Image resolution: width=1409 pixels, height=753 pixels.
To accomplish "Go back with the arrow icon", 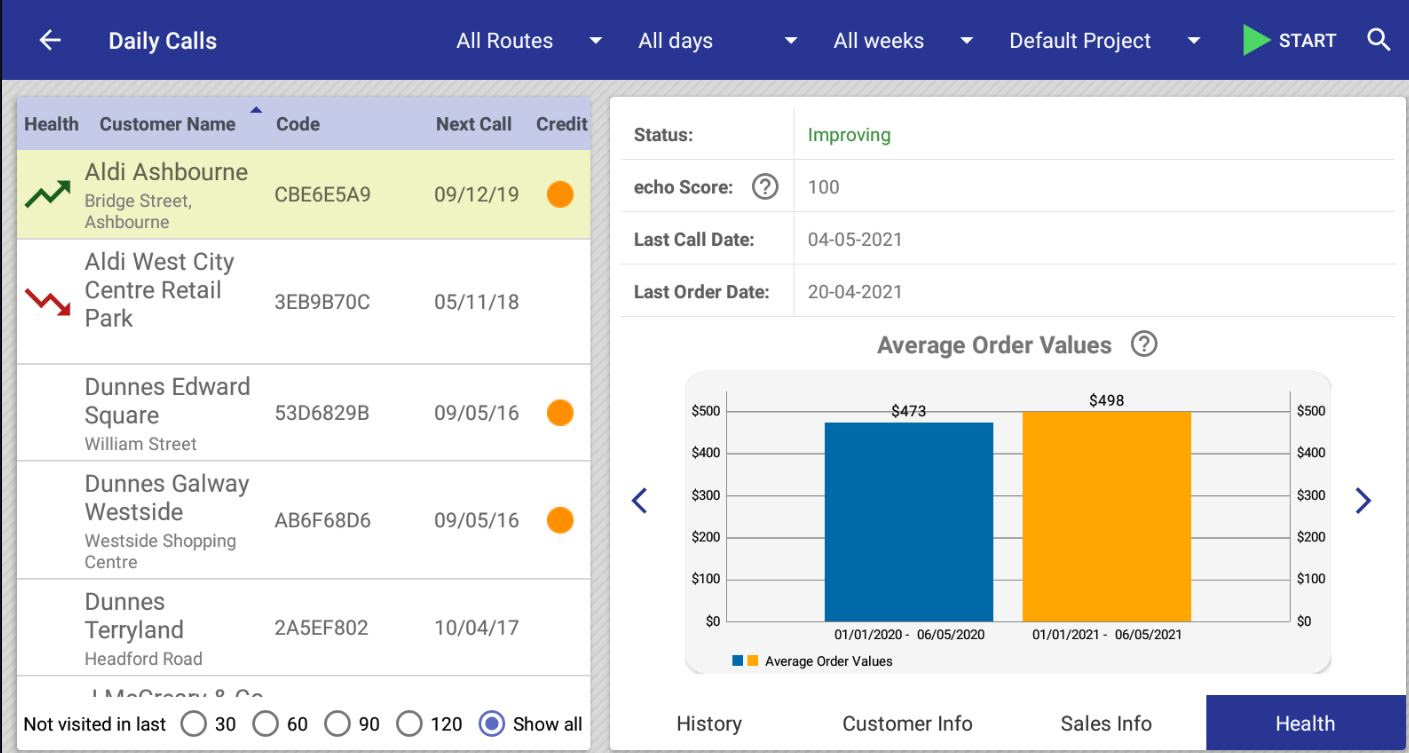I will tap(50, 41).
